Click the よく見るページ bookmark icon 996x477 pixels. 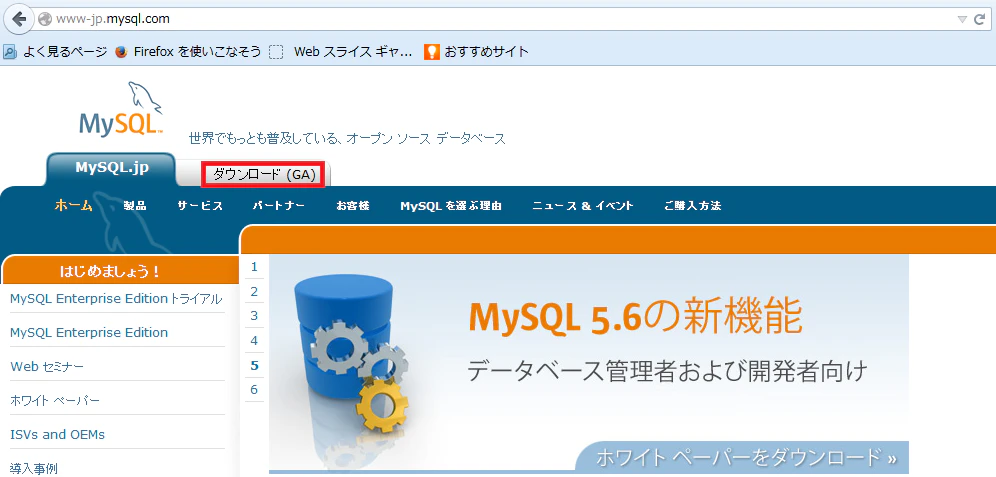[x=10, y=51]
